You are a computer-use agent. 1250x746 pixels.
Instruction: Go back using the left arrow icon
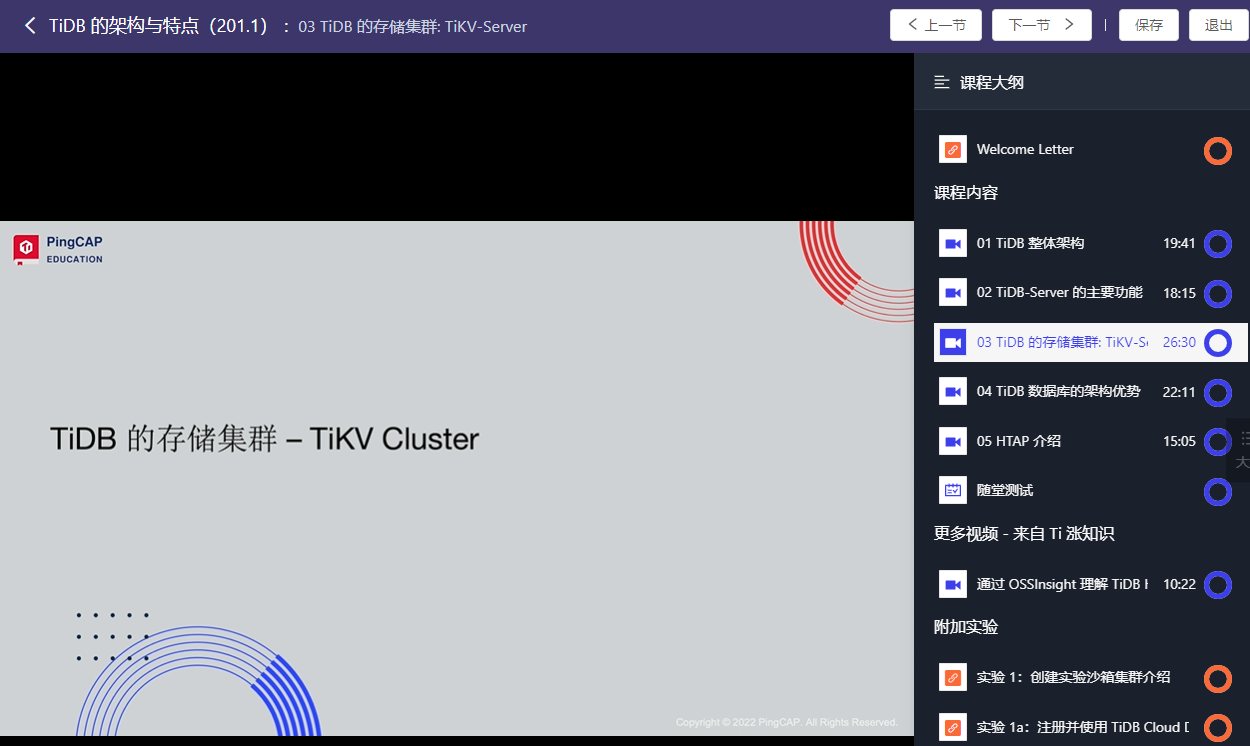[29, 26]
